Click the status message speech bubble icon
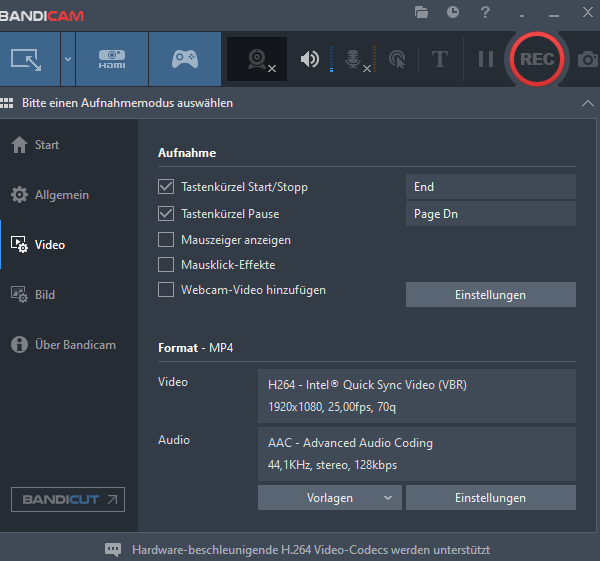Viewport: 600px width, 561px height. point(113,550)
